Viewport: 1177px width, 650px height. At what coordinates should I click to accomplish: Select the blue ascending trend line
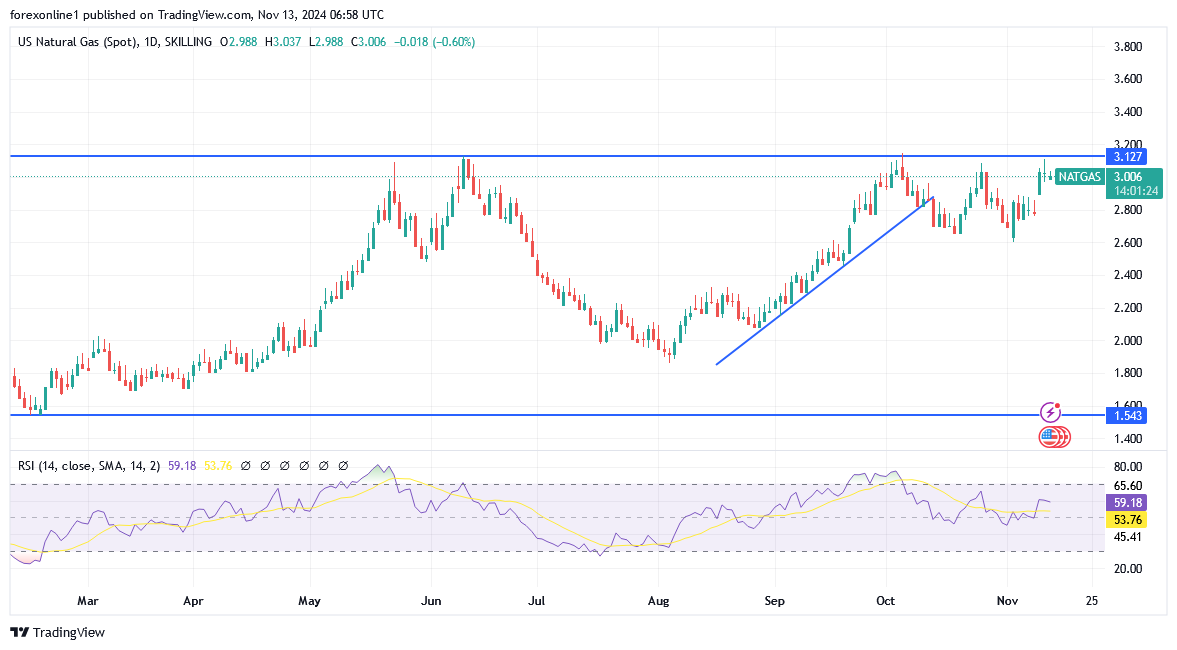pyautogui.click(x=824, y=281)
